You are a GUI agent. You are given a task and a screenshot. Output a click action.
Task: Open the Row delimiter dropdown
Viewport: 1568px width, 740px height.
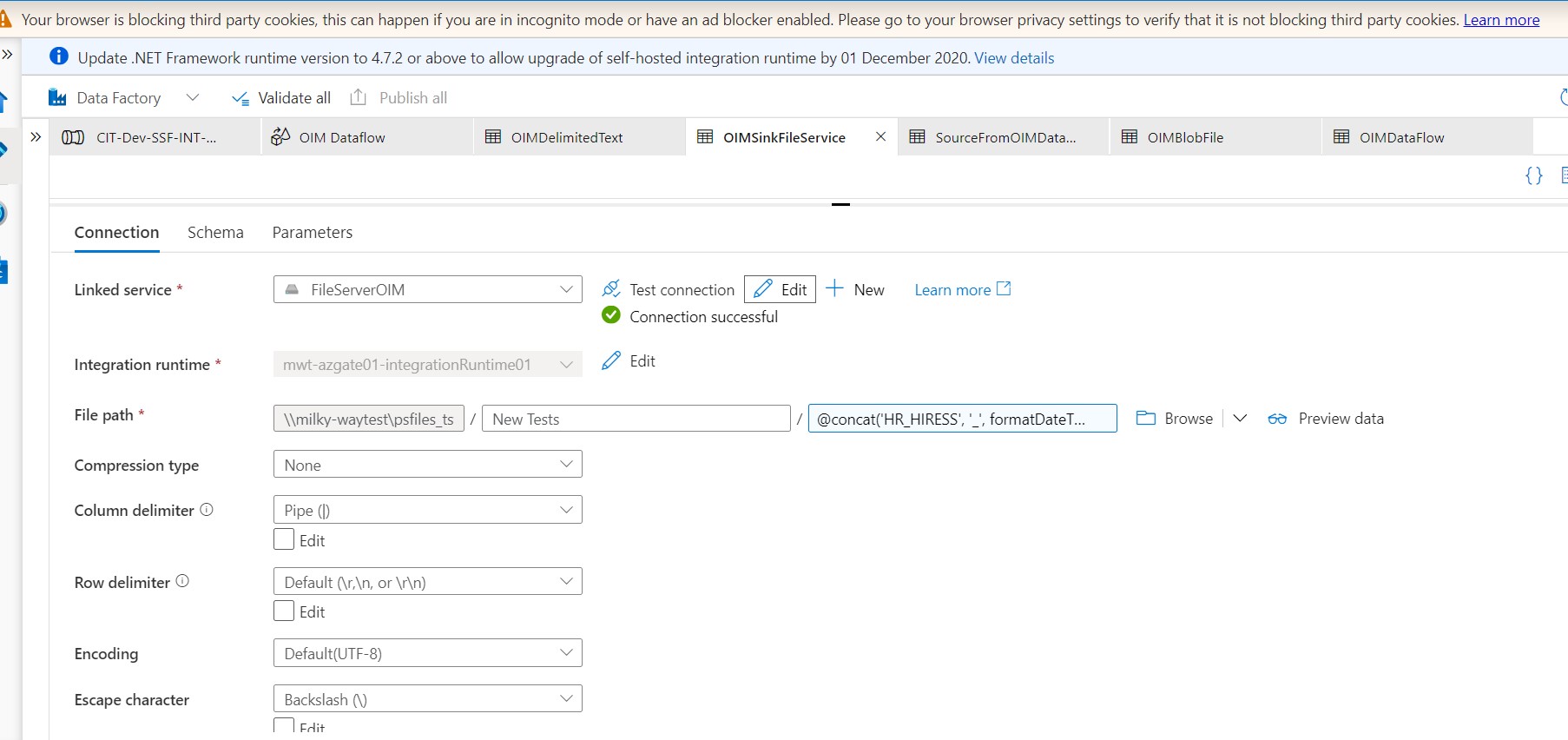pos(427,582)
